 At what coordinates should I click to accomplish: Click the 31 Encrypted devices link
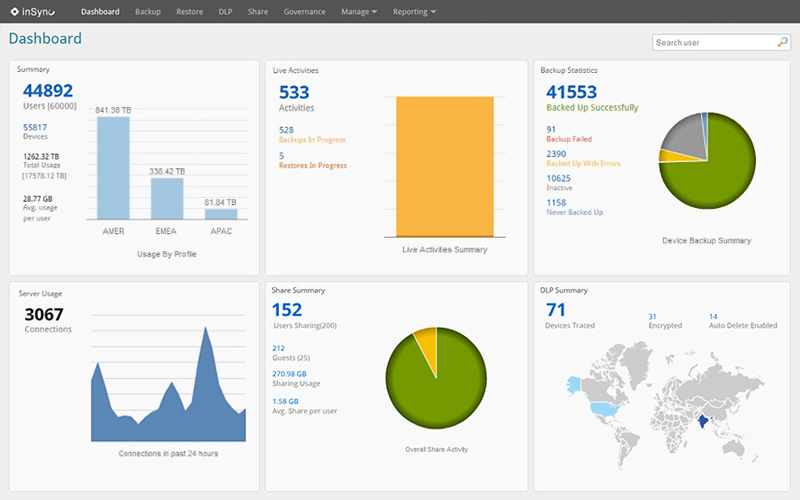point(652,317)
